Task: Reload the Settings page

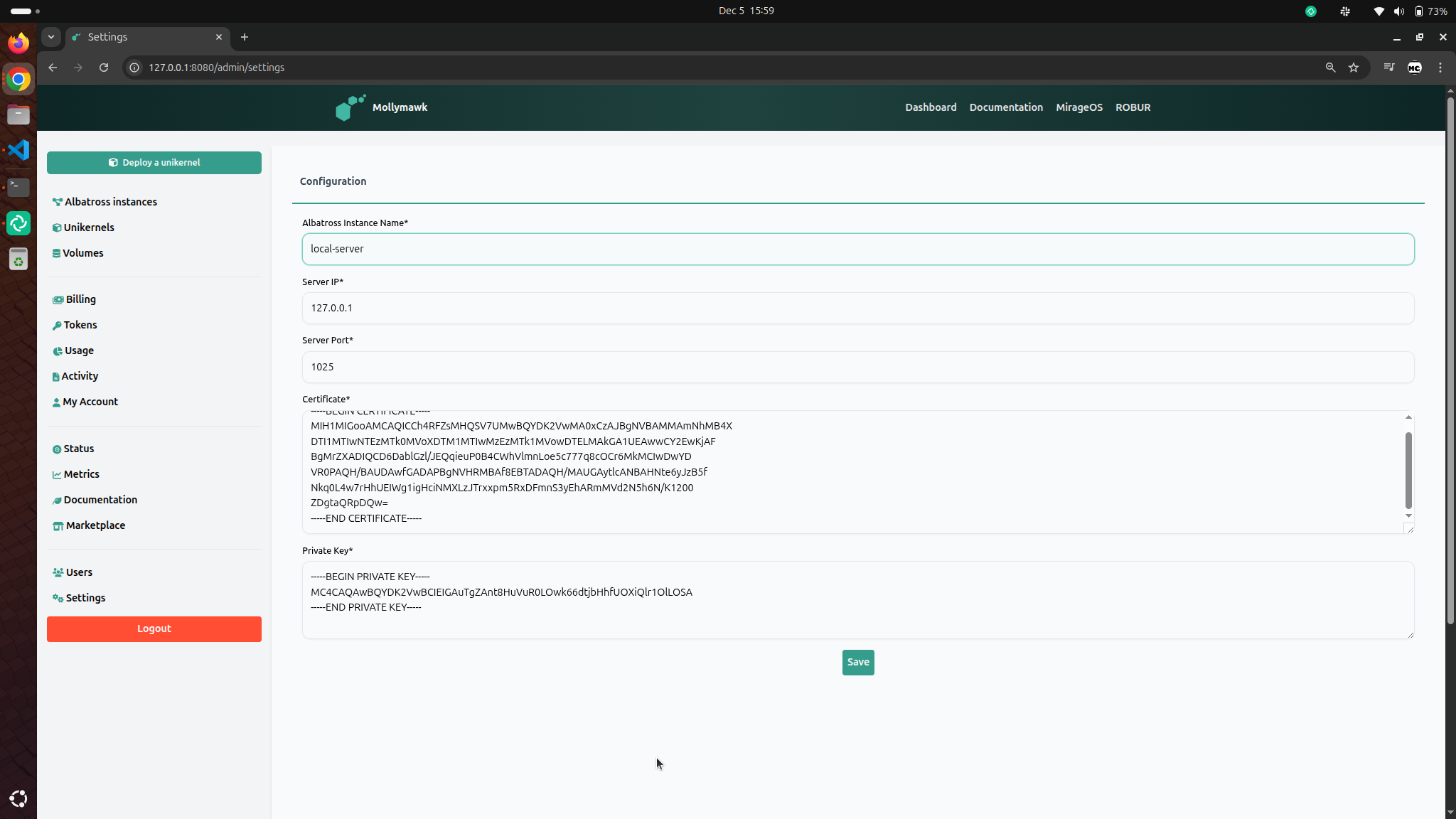Action: tap(104, 68)
